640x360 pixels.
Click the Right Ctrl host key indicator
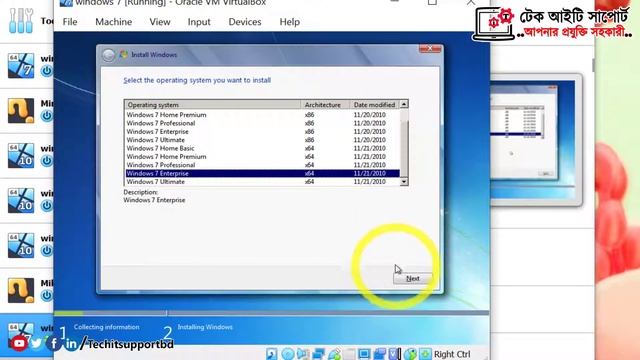pos(452,354)
